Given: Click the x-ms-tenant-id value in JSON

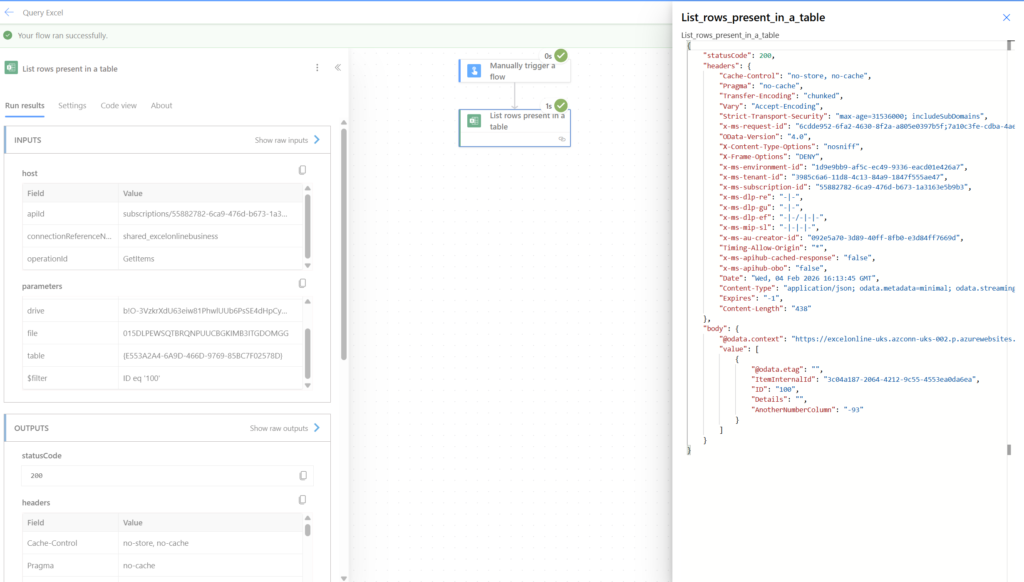Looking at the screenshot, I should pos(868,177).
